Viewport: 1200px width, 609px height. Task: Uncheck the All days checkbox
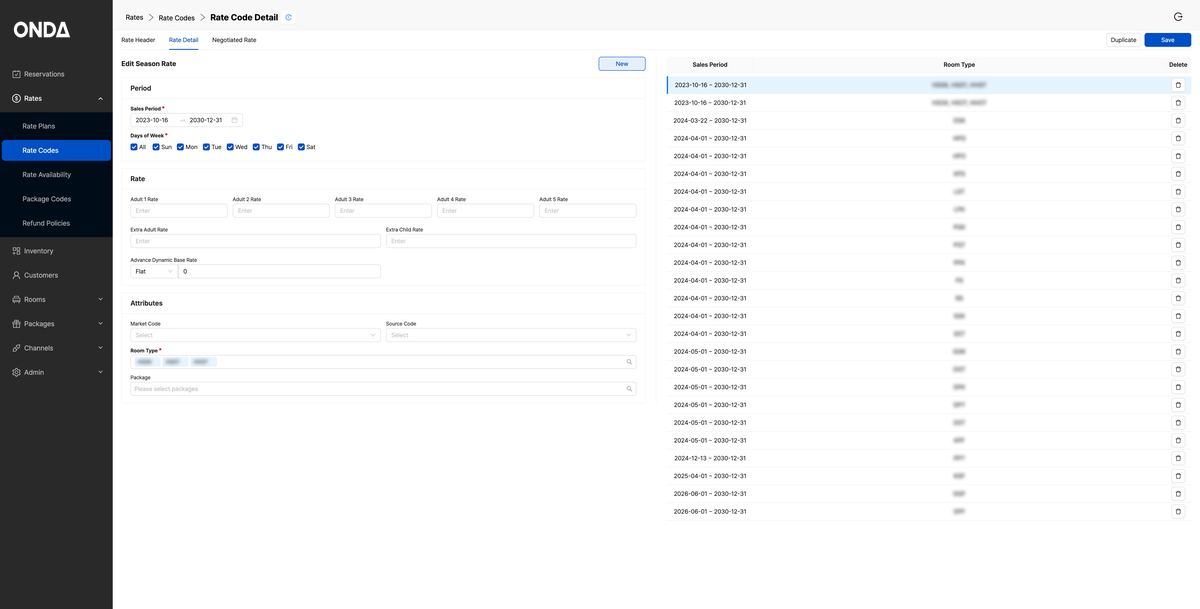pos(134,147)
